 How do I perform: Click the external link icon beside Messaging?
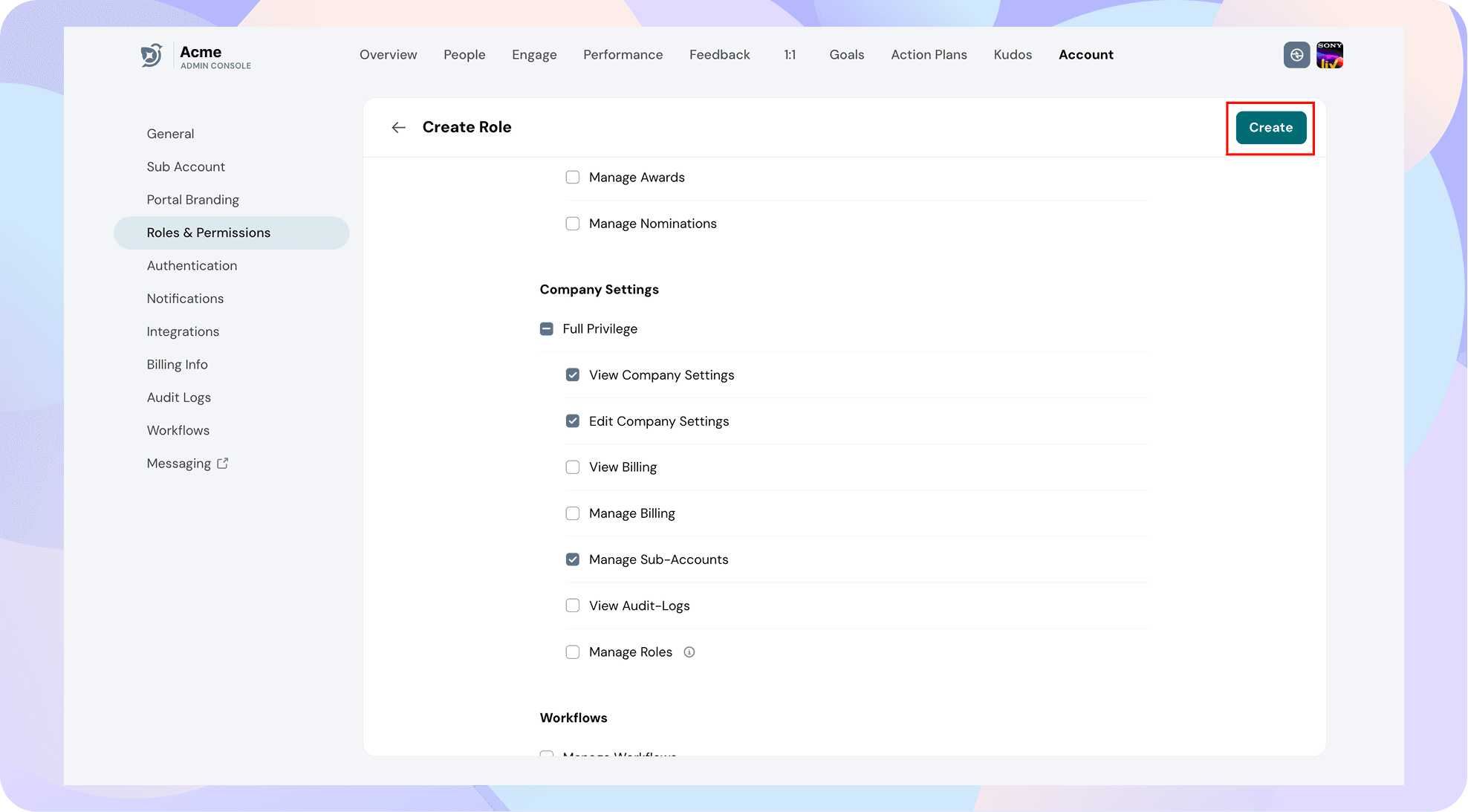point(223,464)
